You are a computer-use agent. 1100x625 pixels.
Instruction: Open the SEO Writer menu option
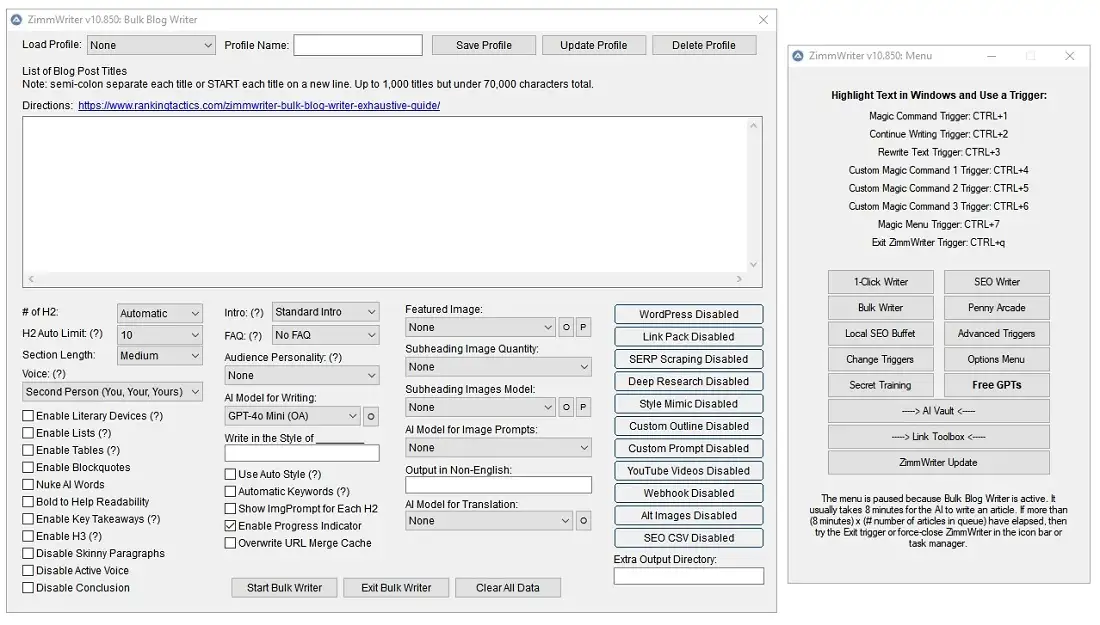(996, 282)
